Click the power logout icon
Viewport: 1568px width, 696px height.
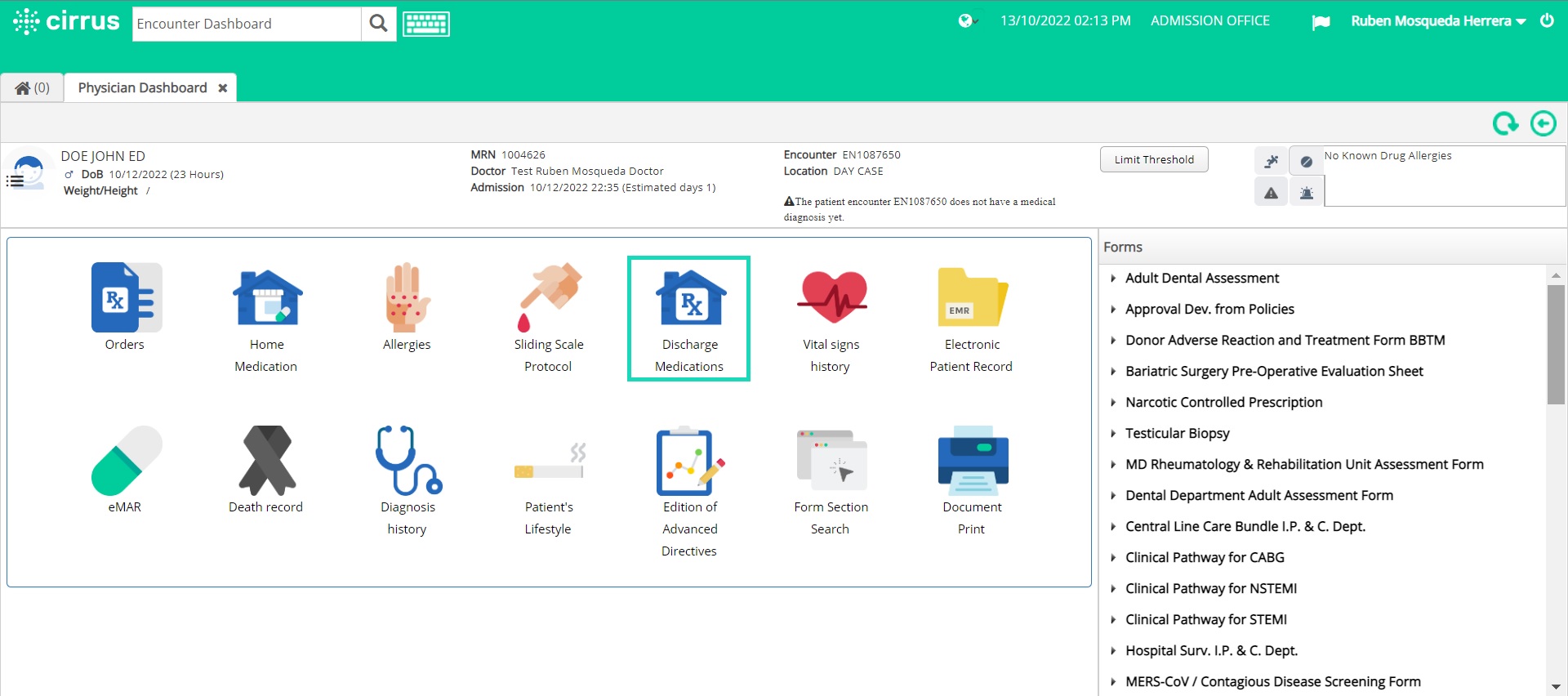point(1547,21)
